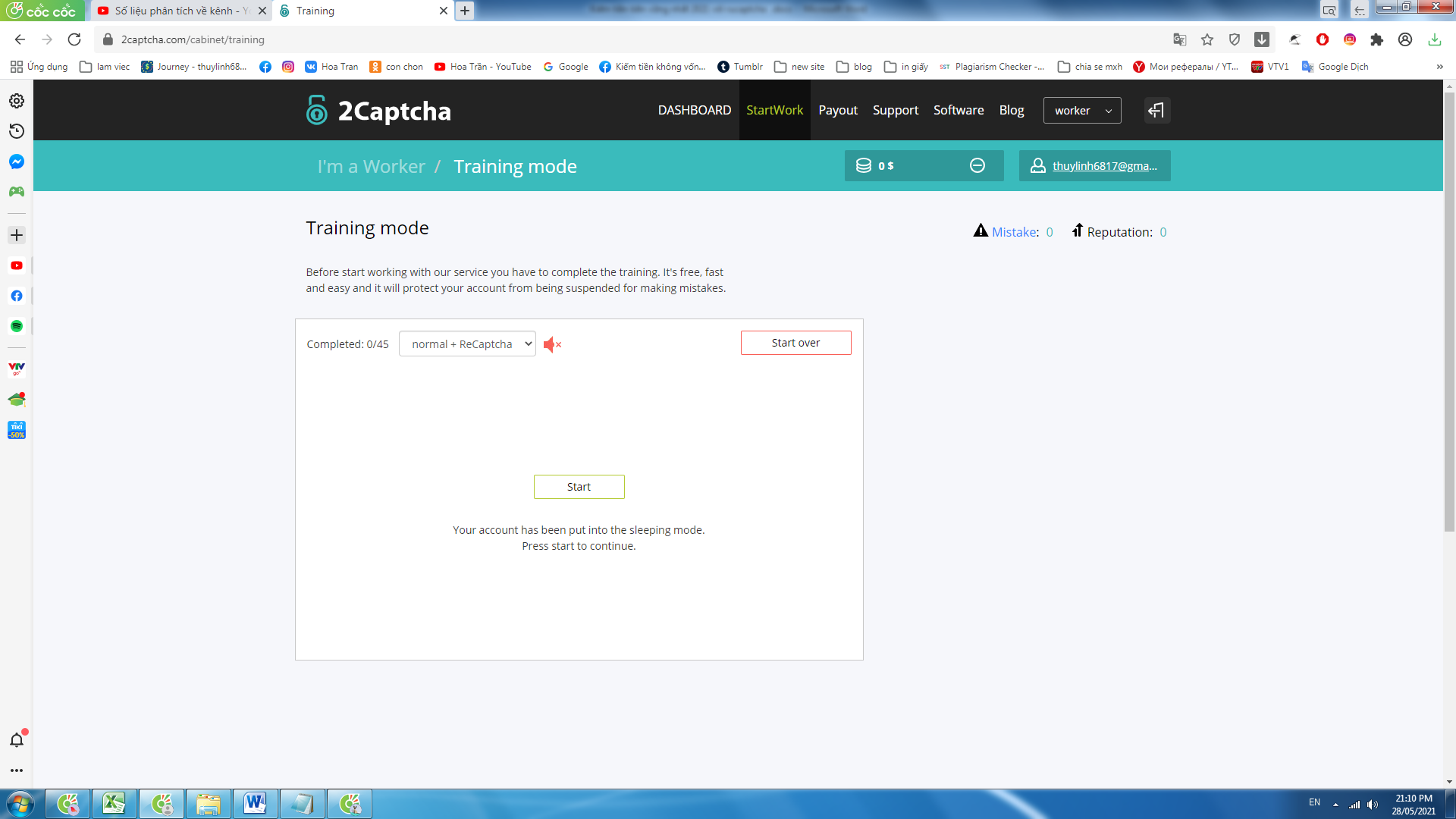Bookmark this page with star icon
This screenshot has height=819, width=1456.
(x=1207, y=39)
